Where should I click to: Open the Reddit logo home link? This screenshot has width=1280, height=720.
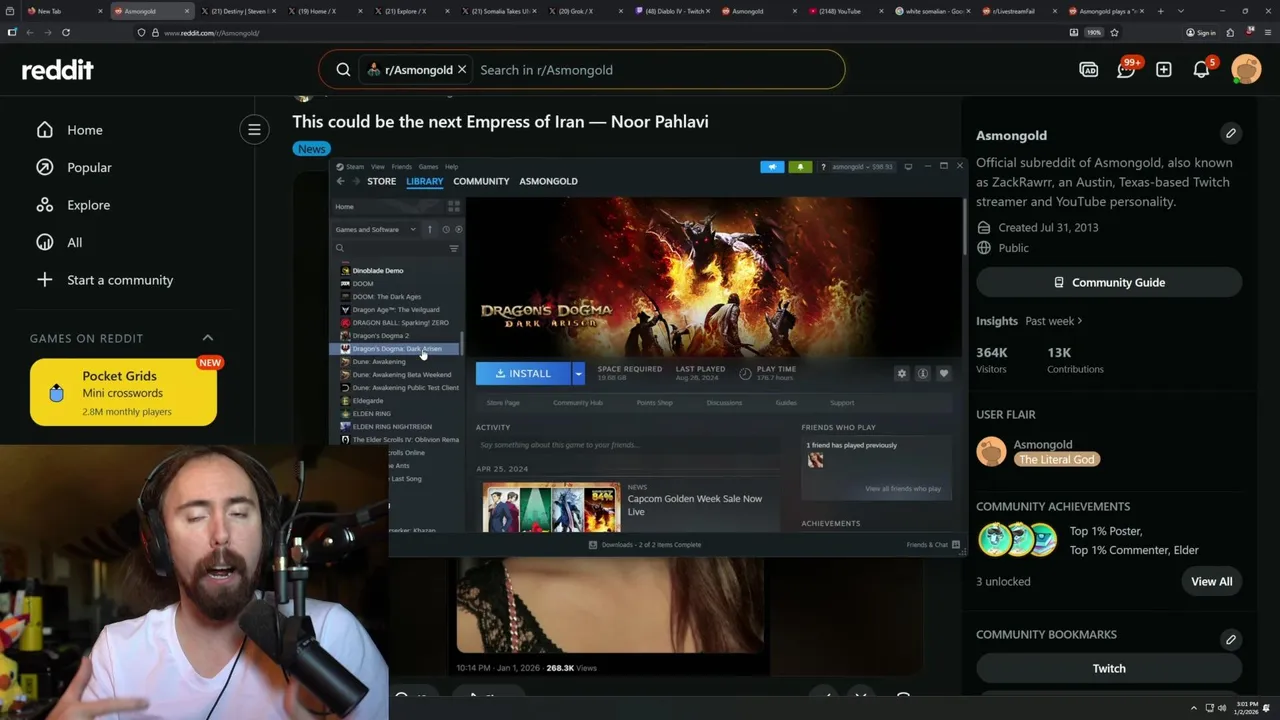pyautogui.click(x=58, y=70)
